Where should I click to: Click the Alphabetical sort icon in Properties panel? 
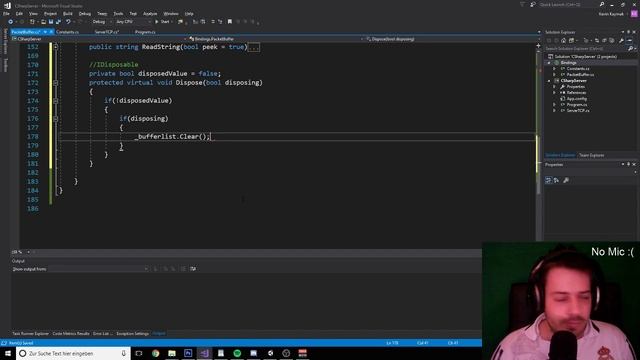click(556, 180)
